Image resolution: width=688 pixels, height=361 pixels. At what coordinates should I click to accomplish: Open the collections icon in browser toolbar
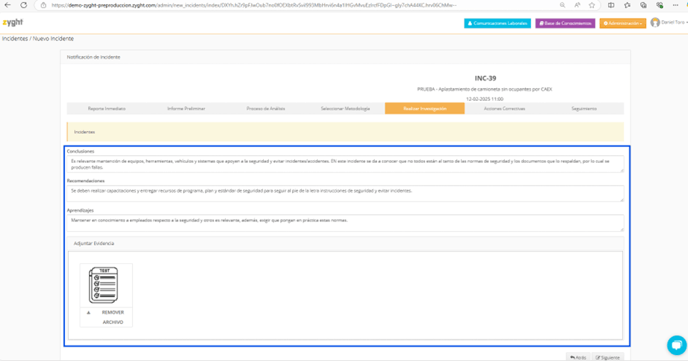pos(643,5)
